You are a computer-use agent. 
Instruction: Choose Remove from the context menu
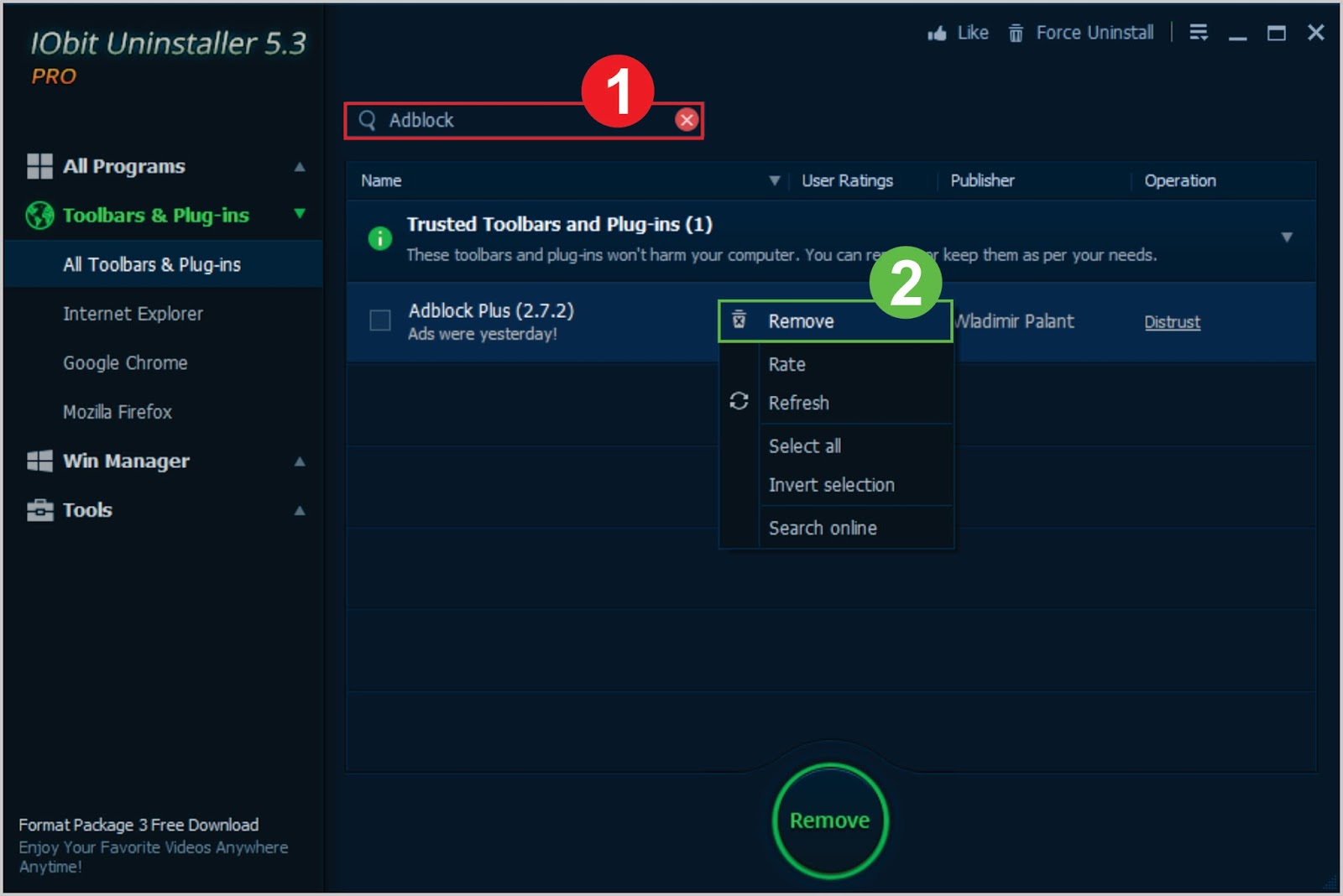835,321
